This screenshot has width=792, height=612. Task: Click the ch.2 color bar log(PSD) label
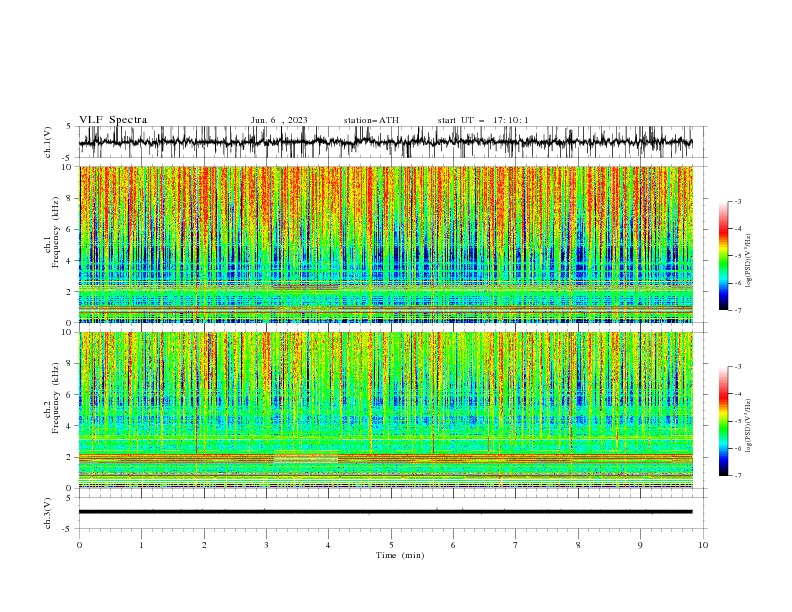749,426
